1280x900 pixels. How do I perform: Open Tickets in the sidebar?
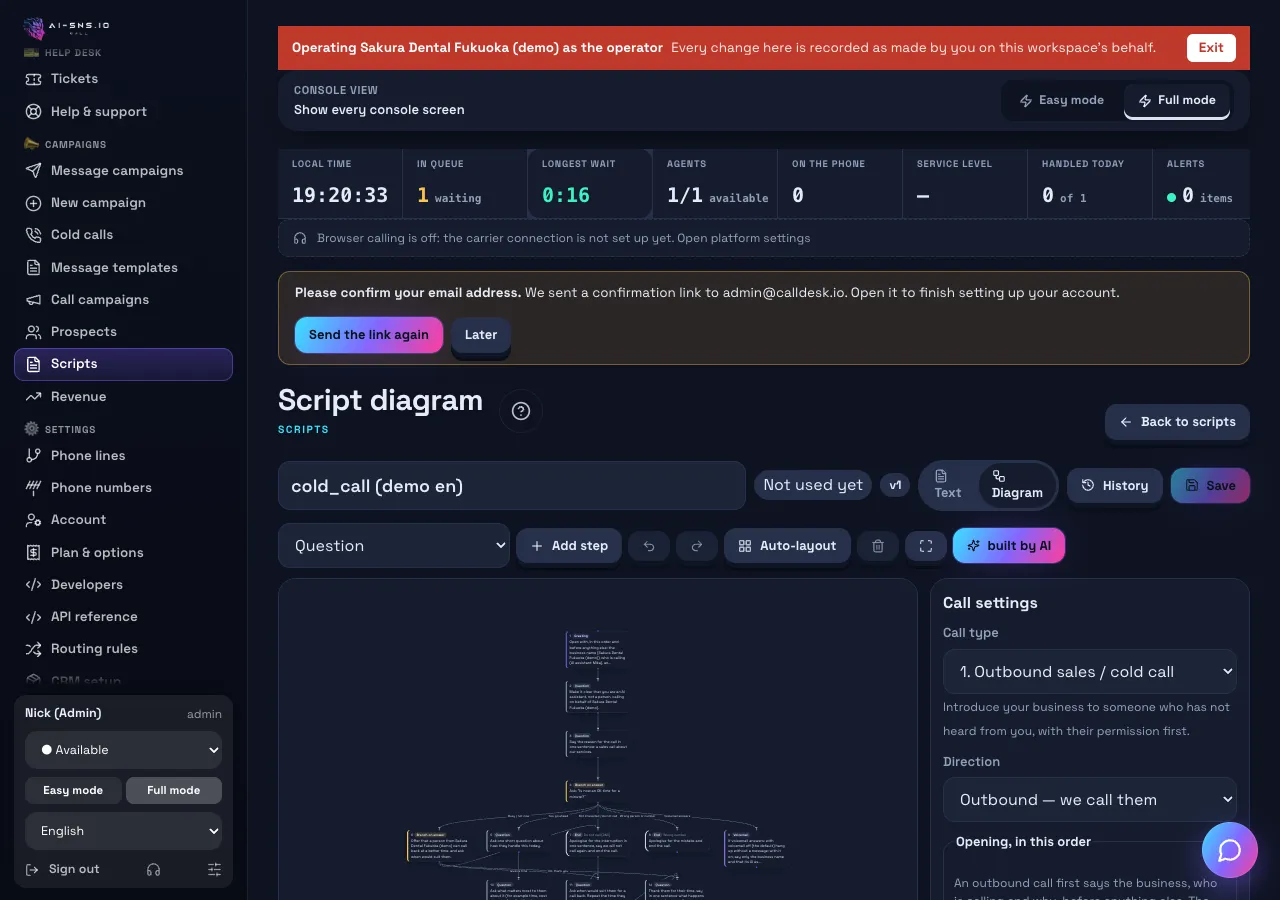tap(124, 78)
